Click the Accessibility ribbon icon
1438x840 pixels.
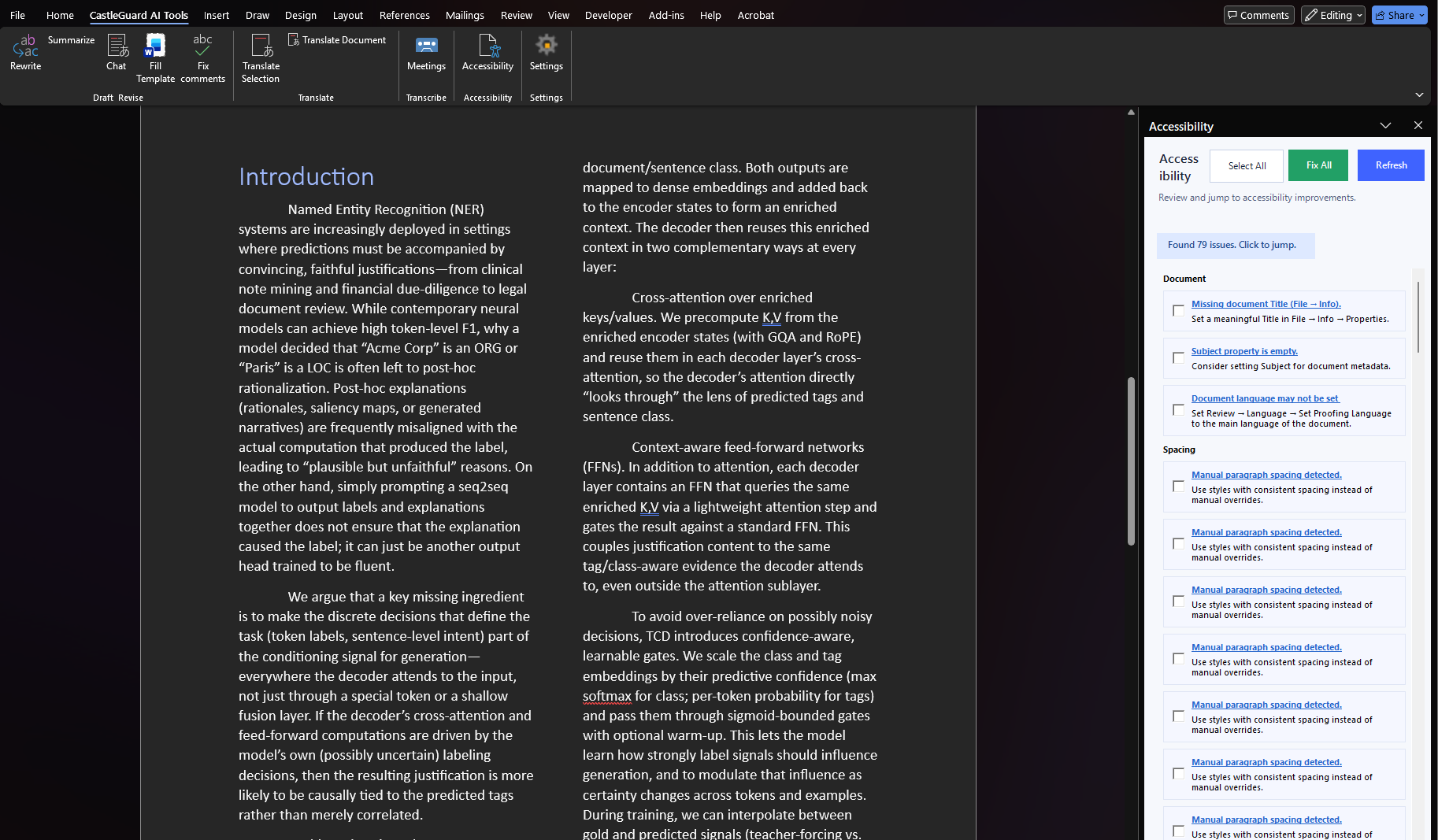point(487,46)
